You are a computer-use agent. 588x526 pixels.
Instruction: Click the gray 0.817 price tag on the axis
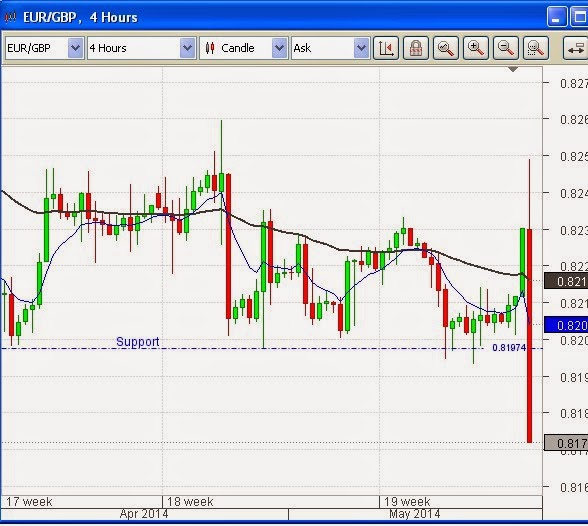click(566, 443)
